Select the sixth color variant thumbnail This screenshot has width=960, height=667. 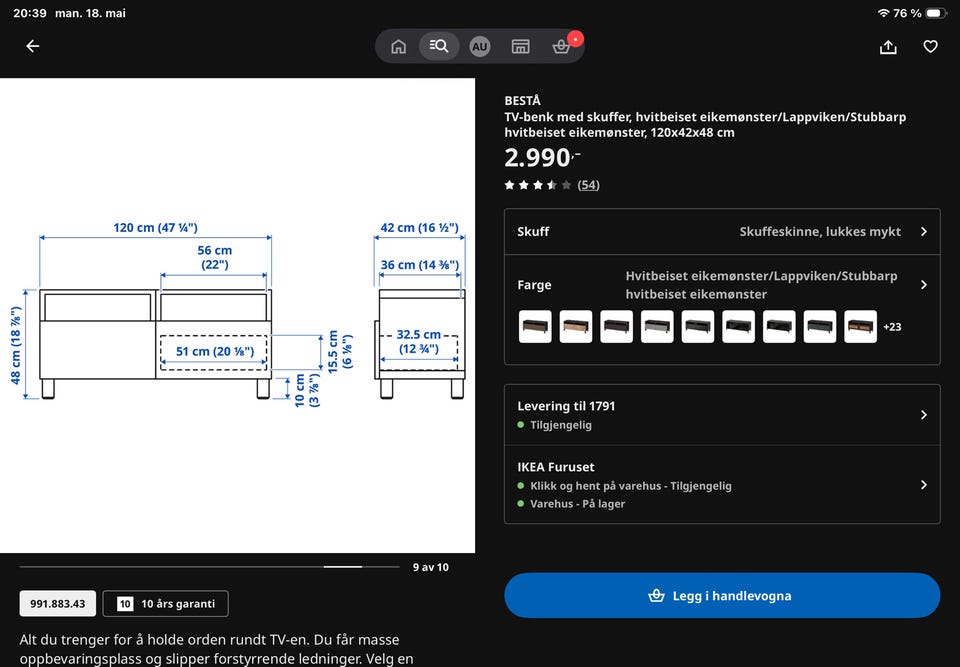pyautogui.click(x=738, y=326)
